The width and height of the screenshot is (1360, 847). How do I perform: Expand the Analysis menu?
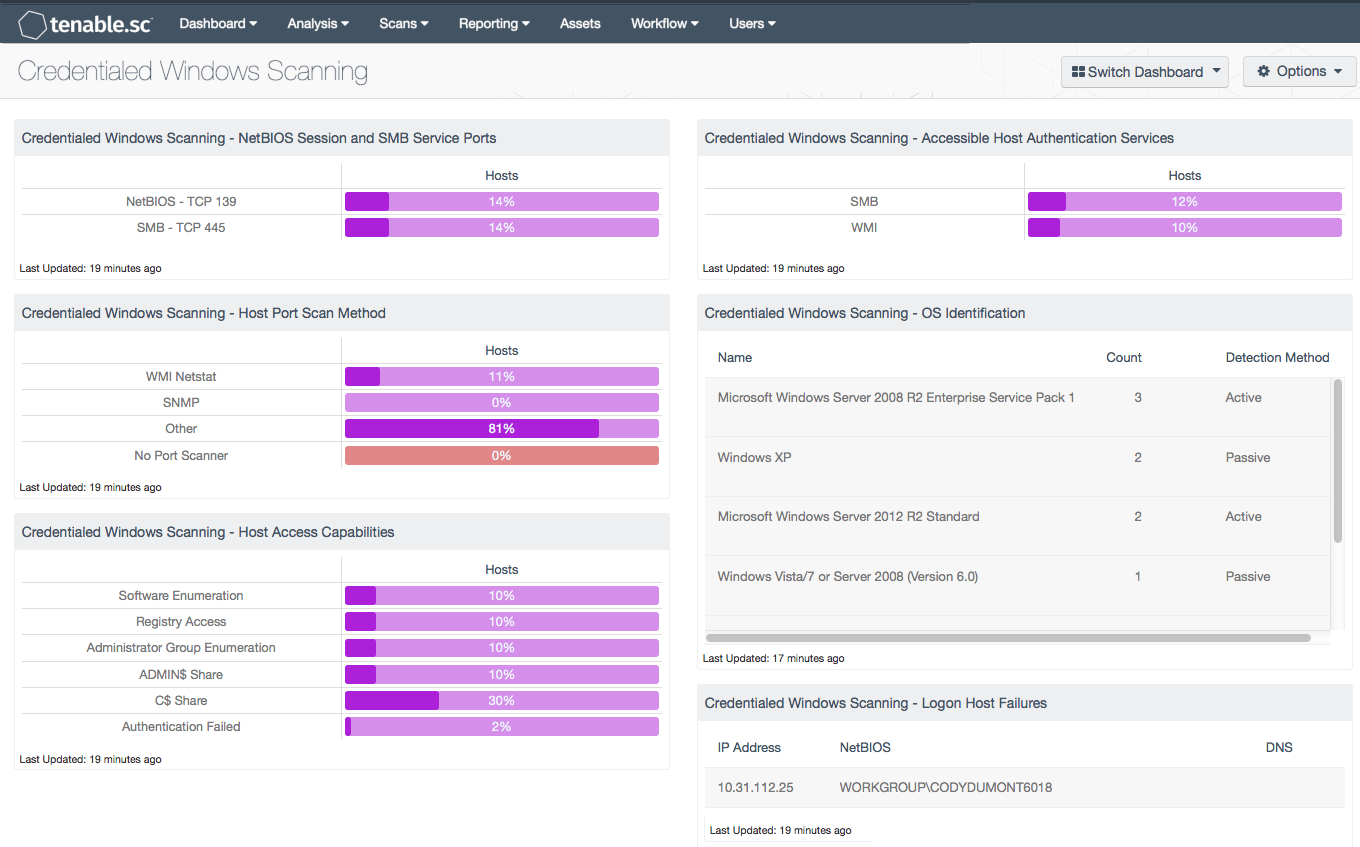click(317, 22)
